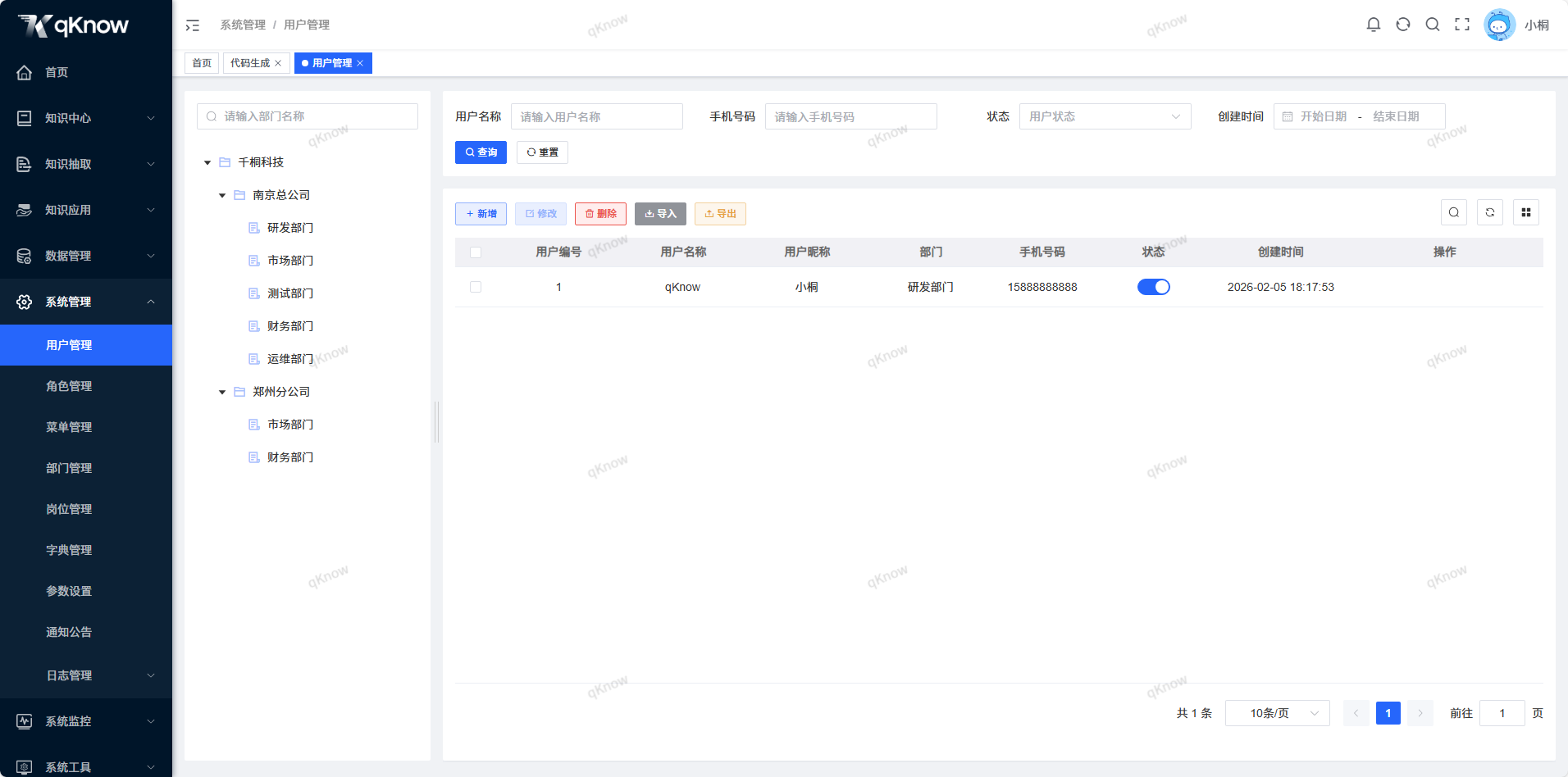Open the 用户状态 dropdown
The width and height of the screenshot is (1568, 777).
pos(1105,116)
